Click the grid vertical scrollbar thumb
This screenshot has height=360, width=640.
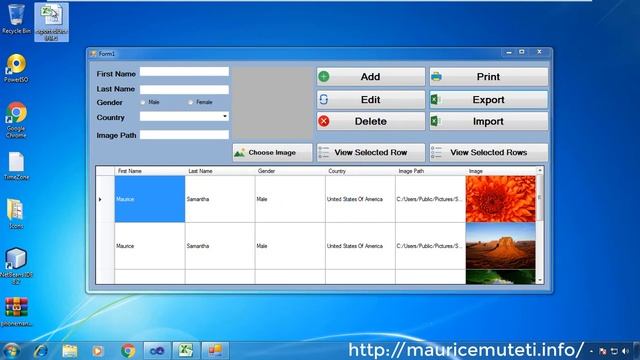point(540,198)
